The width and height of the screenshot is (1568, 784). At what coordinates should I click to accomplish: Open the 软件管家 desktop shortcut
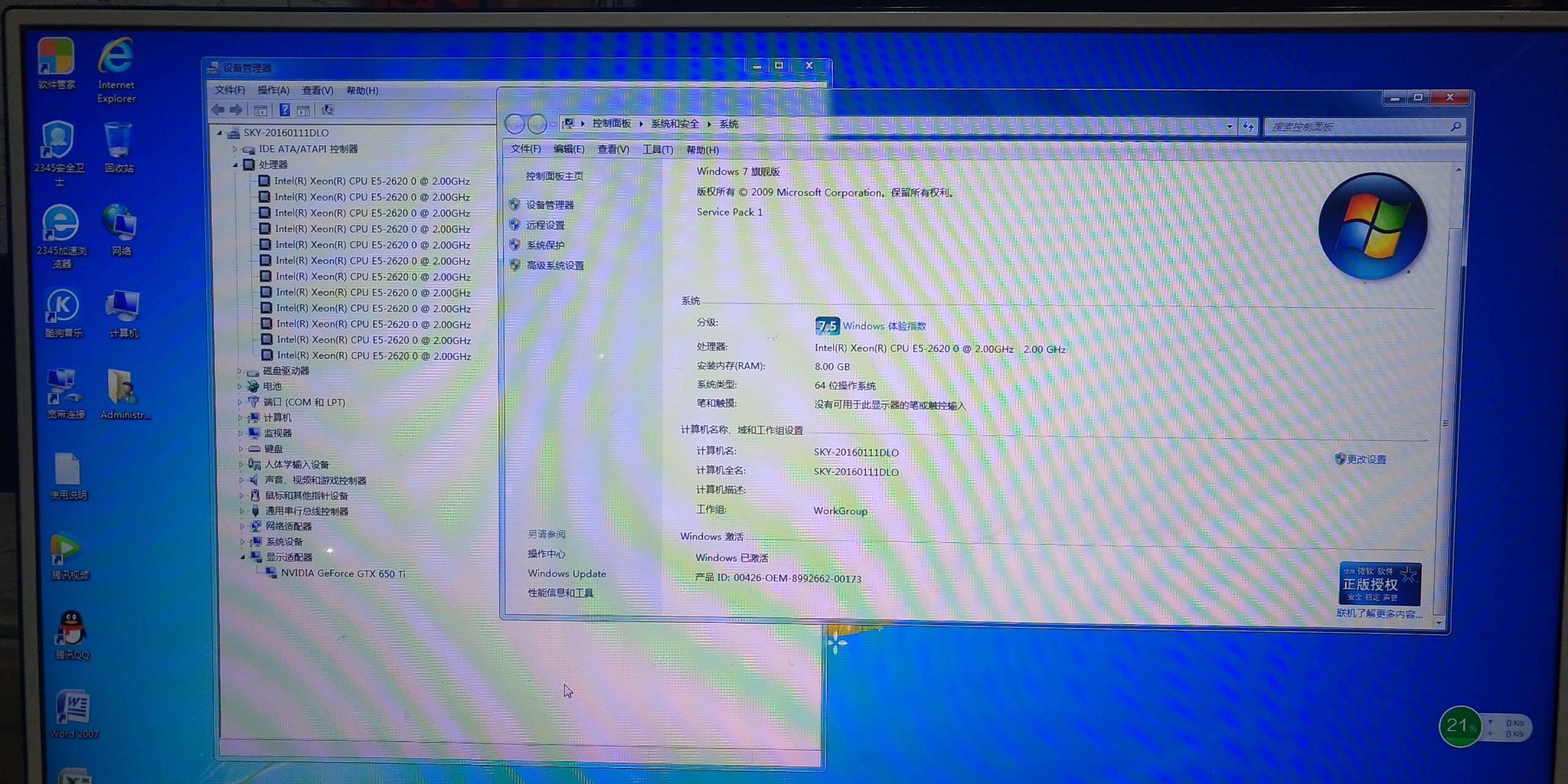(x=56, y=64)
